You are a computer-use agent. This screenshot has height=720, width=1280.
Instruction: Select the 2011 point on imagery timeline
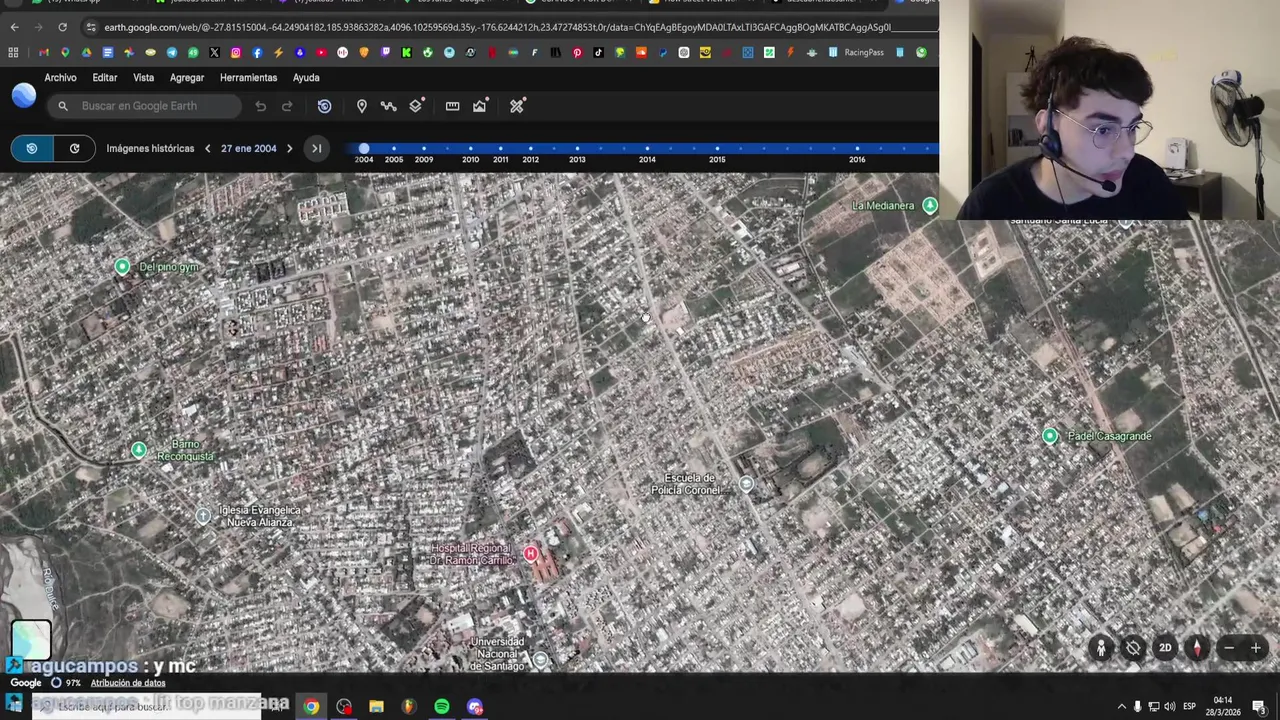click(x=501, y=149)
